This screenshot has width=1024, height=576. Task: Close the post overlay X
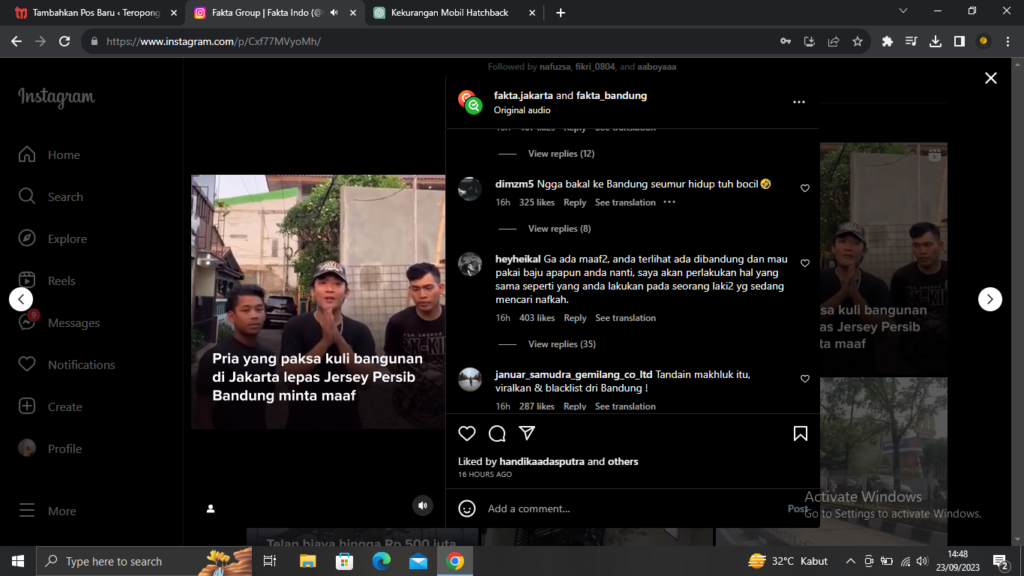(991, 78)
